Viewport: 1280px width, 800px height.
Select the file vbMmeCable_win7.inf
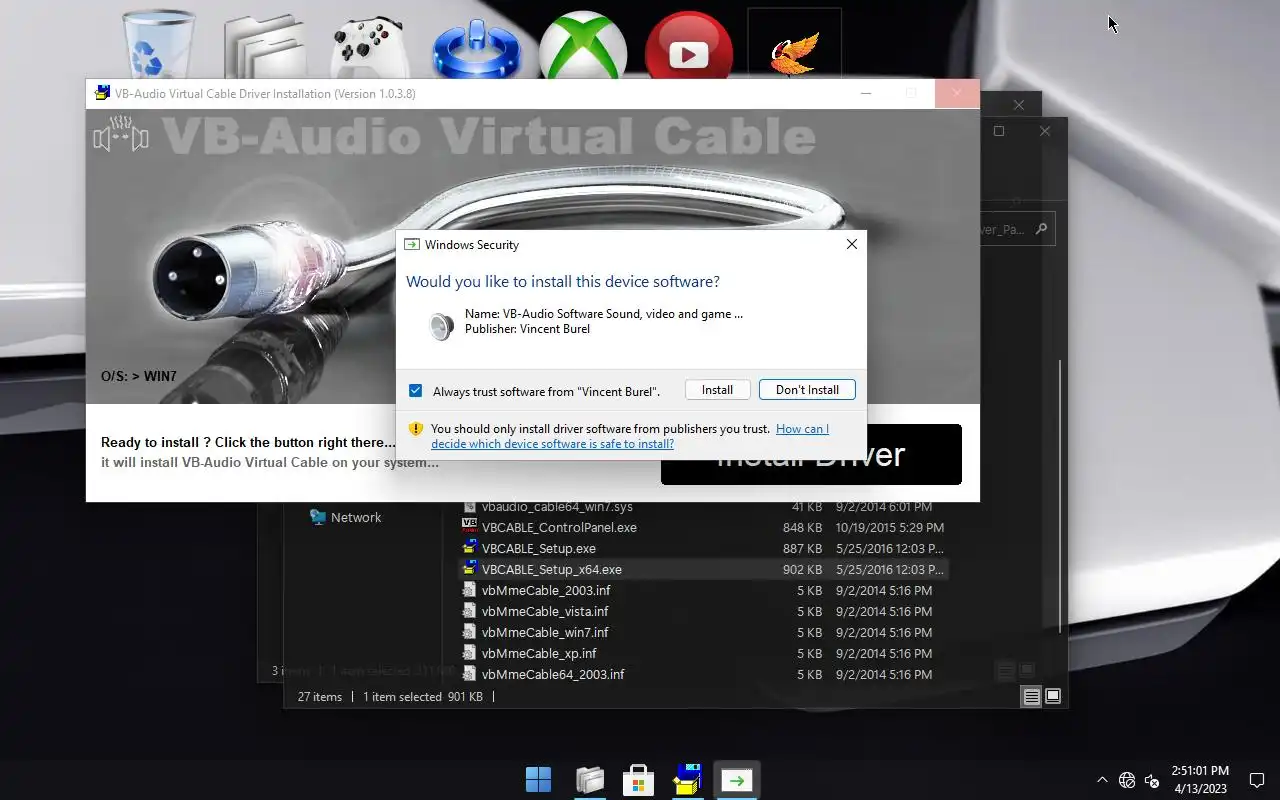[545, 632]
